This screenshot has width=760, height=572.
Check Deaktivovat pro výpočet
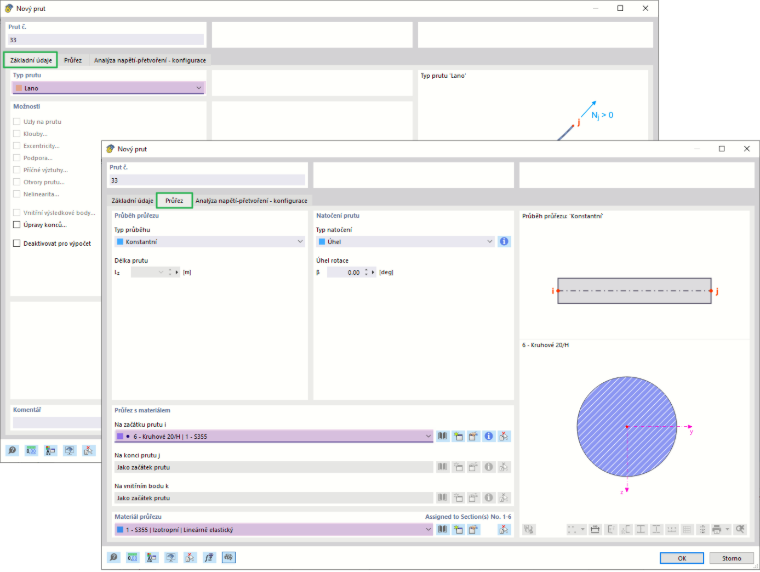pos(16,243)
